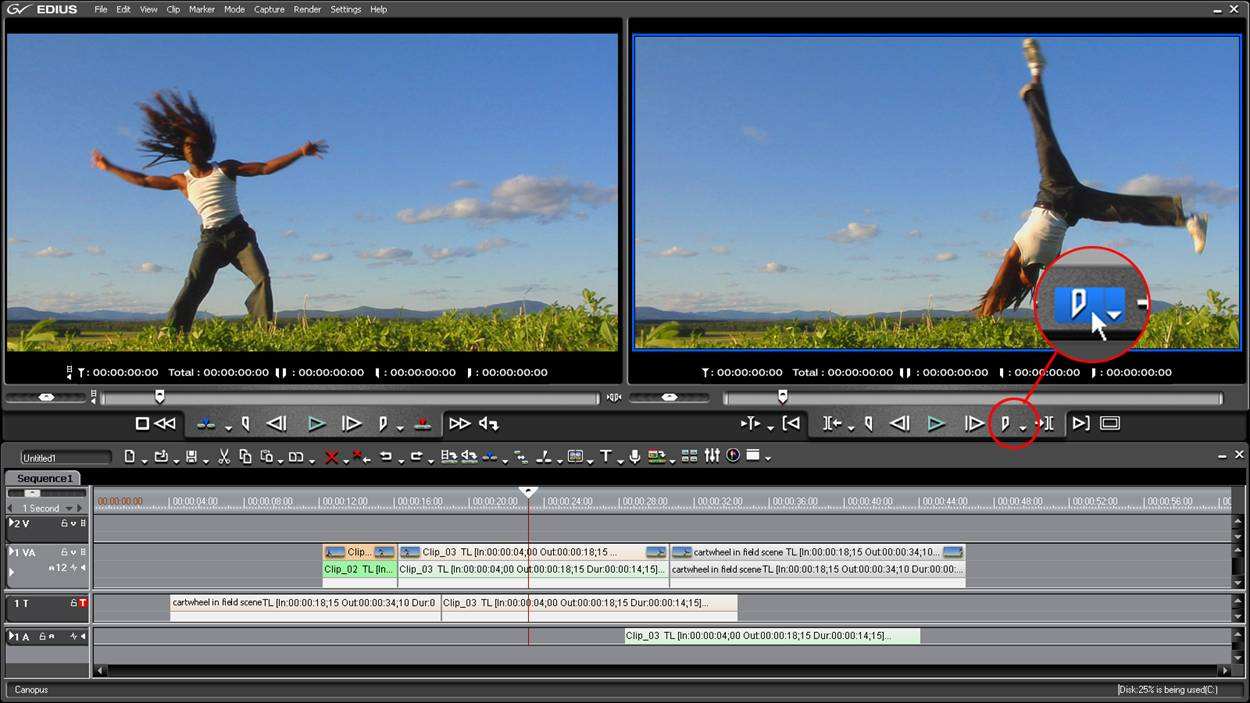The image size is (1250, 703).
Task: Open the 1 Second timeline scale dropdown
Action: point(69,508)
